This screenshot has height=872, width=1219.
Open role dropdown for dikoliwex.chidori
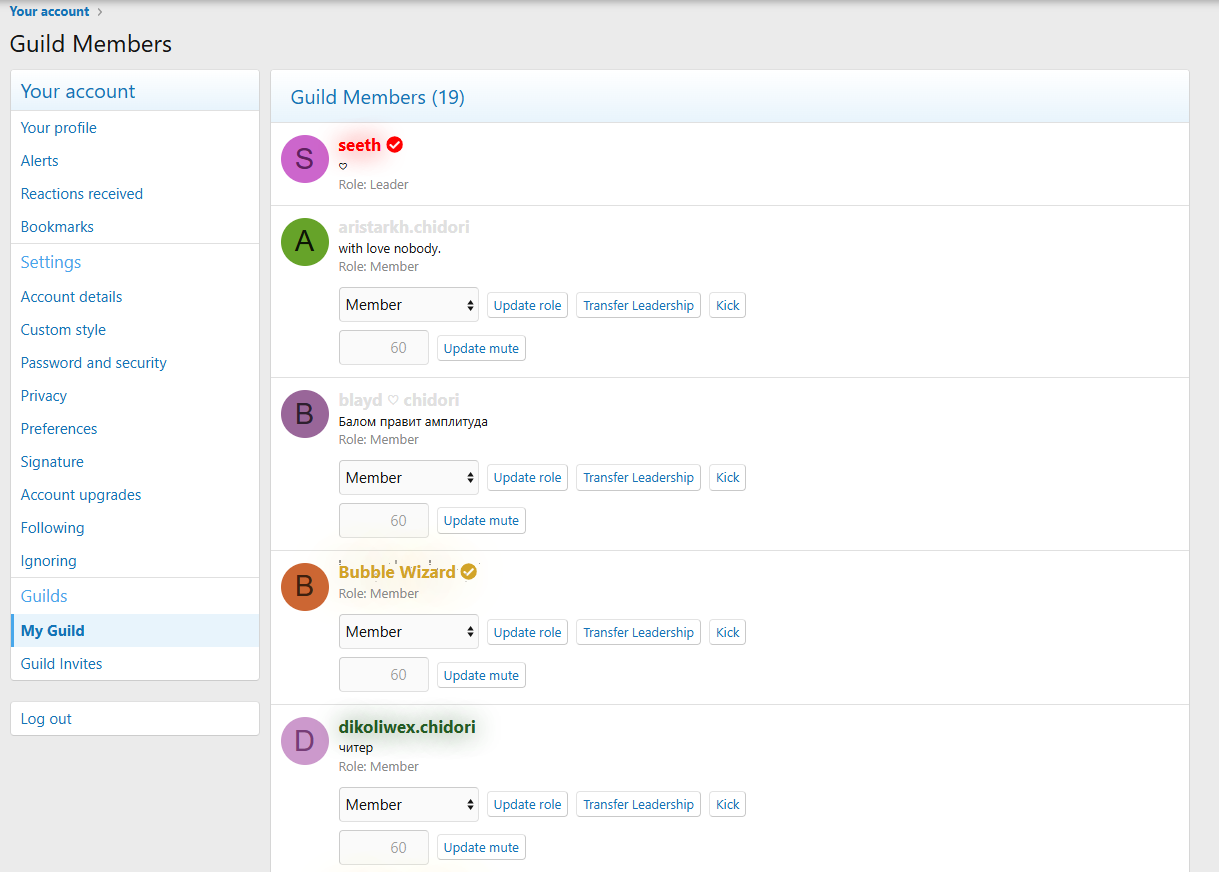(x=409, y=805)
